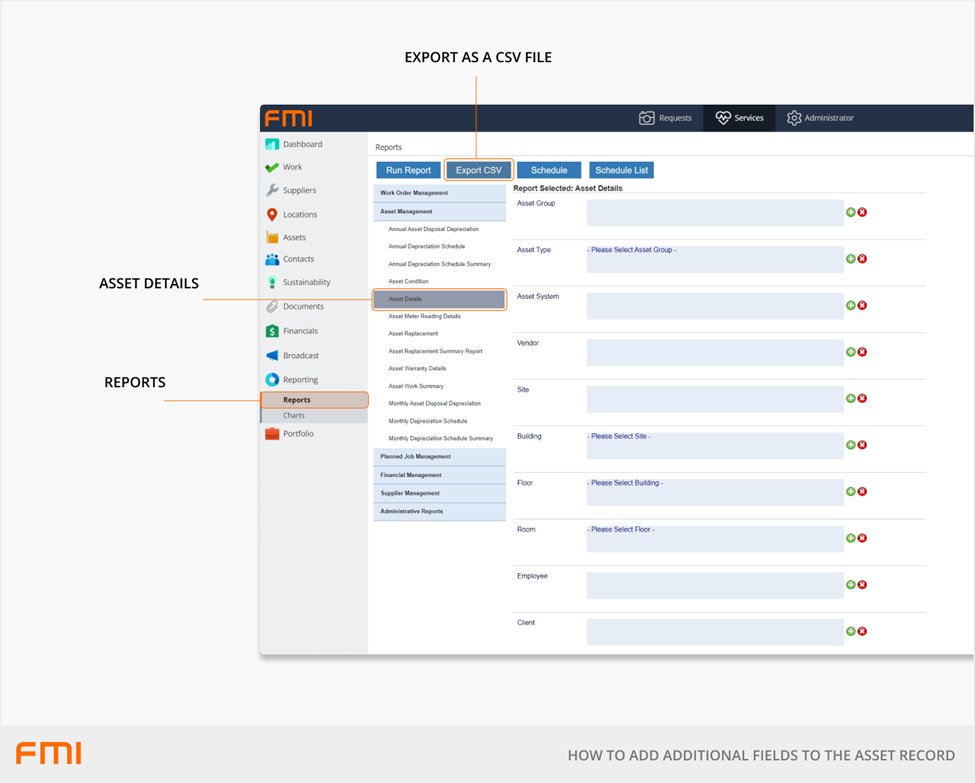975x783 pixels.
Task: Open Suppliers via the wrench icon
Action: pyautogui.click(x=272, y=190)
